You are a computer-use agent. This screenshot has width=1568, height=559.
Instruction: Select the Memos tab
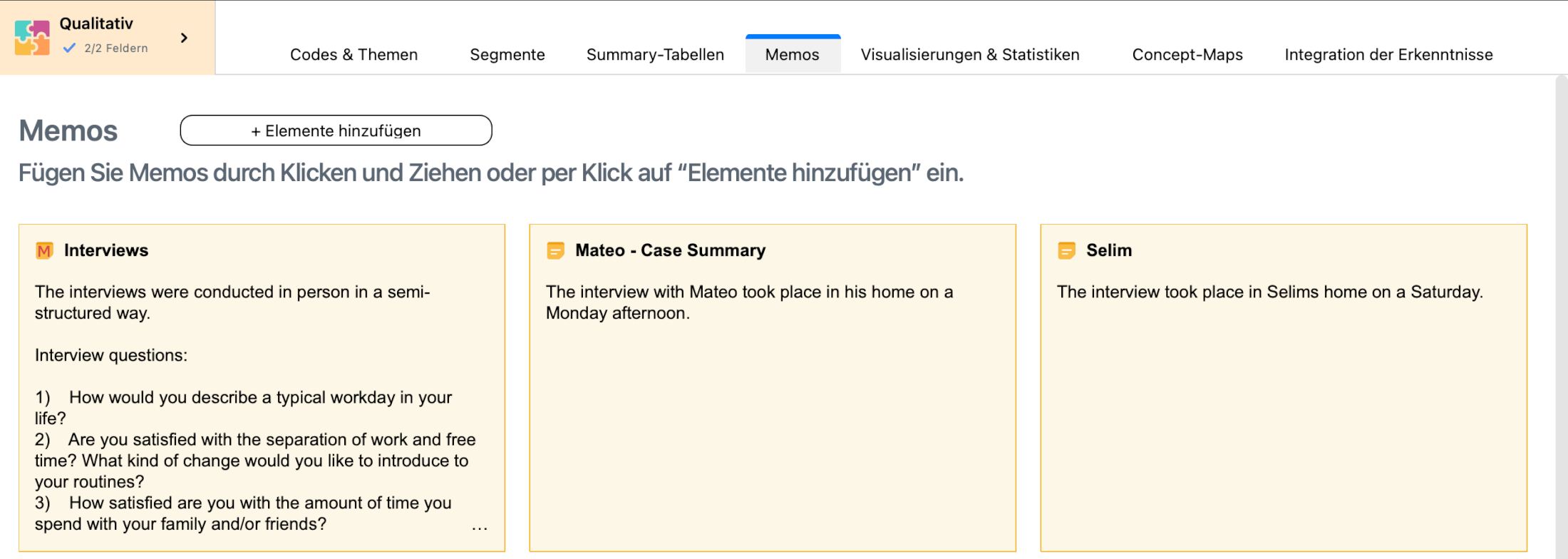tap(792, 55)
